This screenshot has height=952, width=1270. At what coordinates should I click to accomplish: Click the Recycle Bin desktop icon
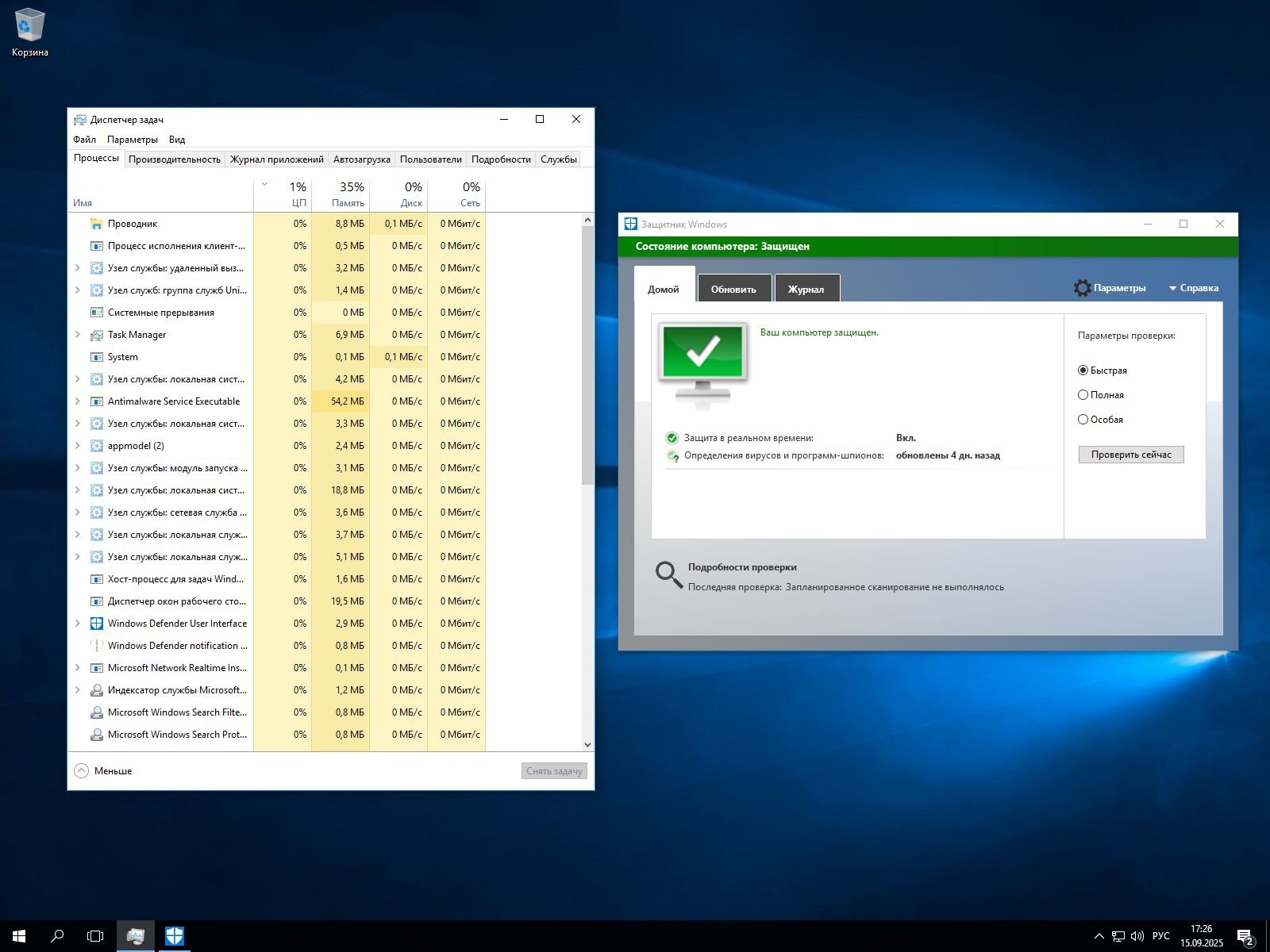(29, 26)
